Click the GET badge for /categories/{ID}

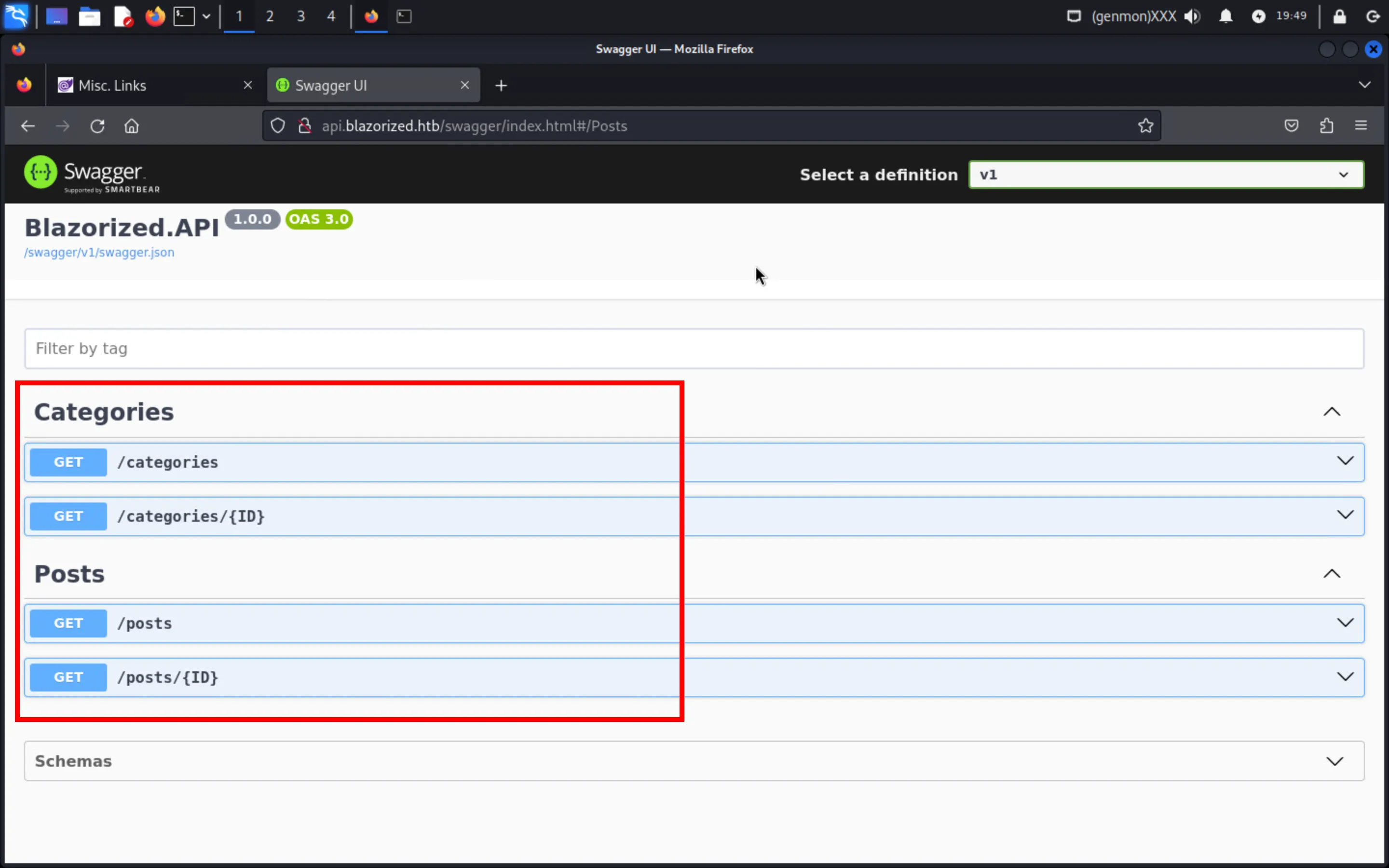pos(68,516)
